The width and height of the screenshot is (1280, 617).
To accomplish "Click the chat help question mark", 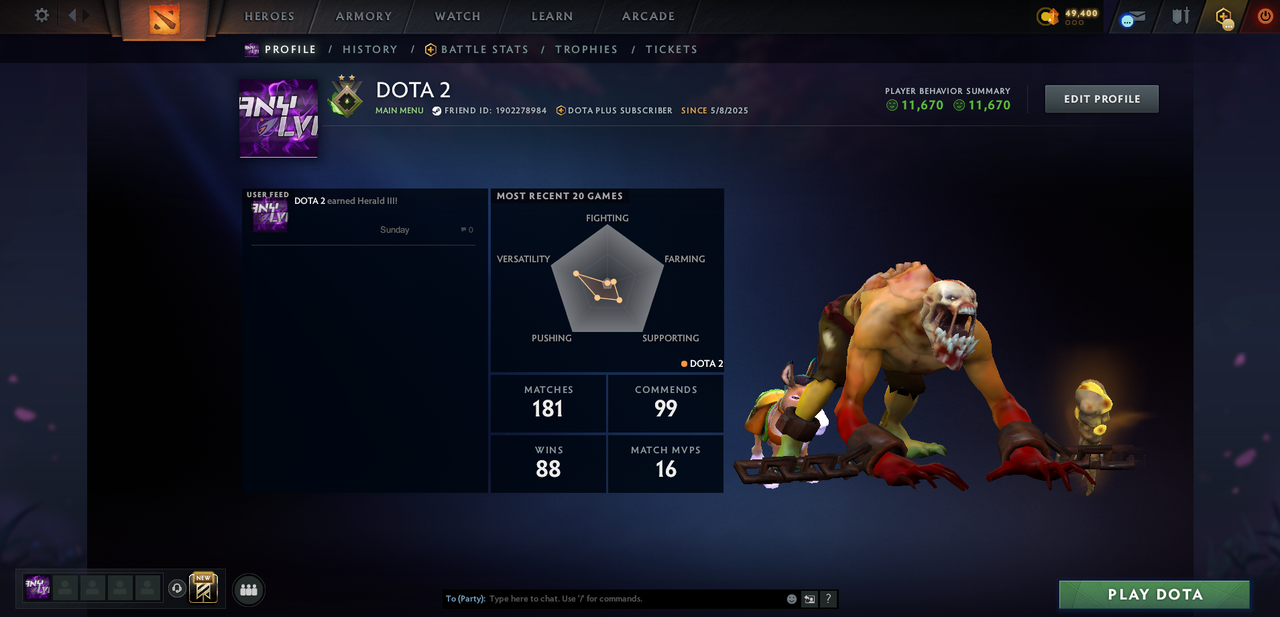I will pos(828,599).
